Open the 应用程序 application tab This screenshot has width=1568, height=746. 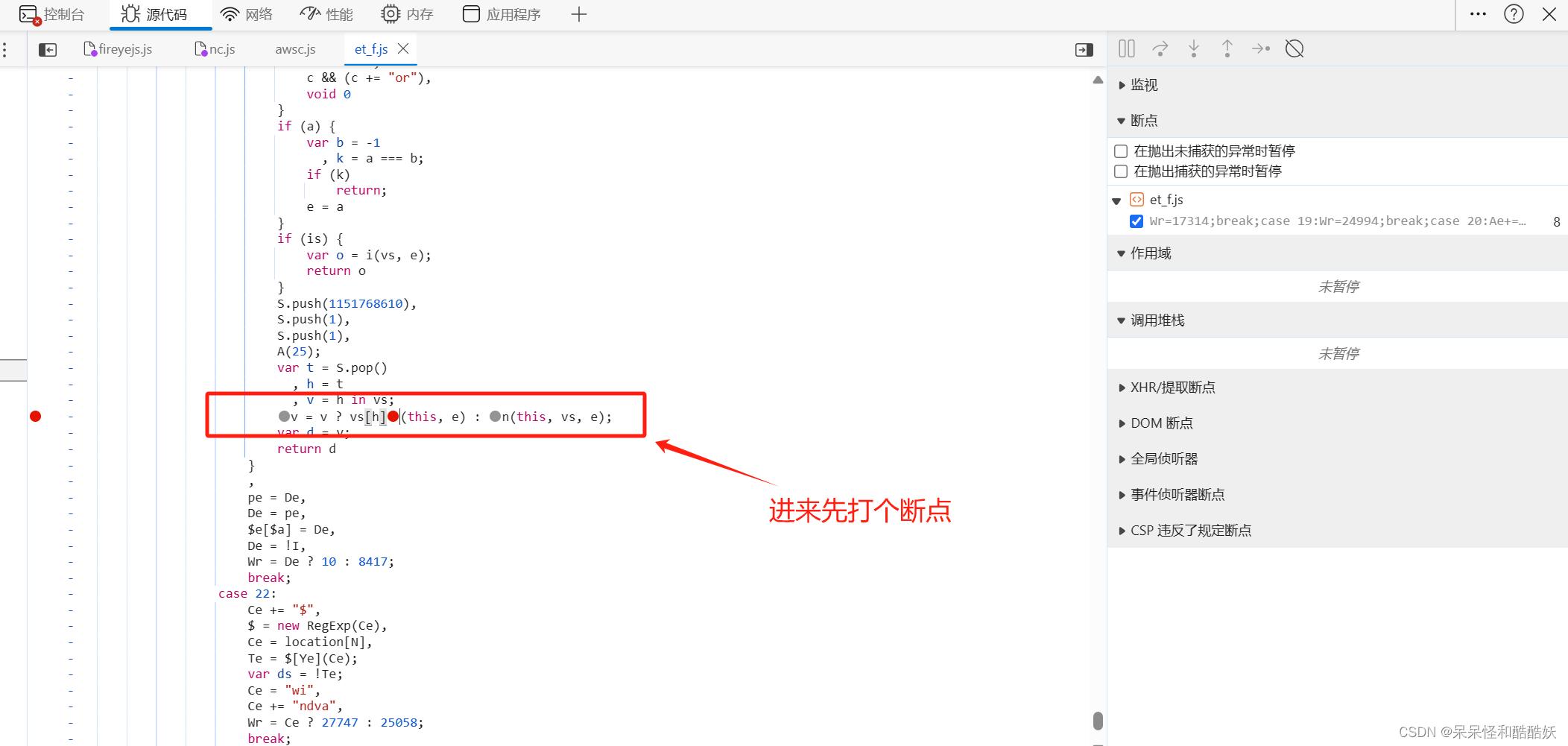pyautogui.click(x=502, y=14)
